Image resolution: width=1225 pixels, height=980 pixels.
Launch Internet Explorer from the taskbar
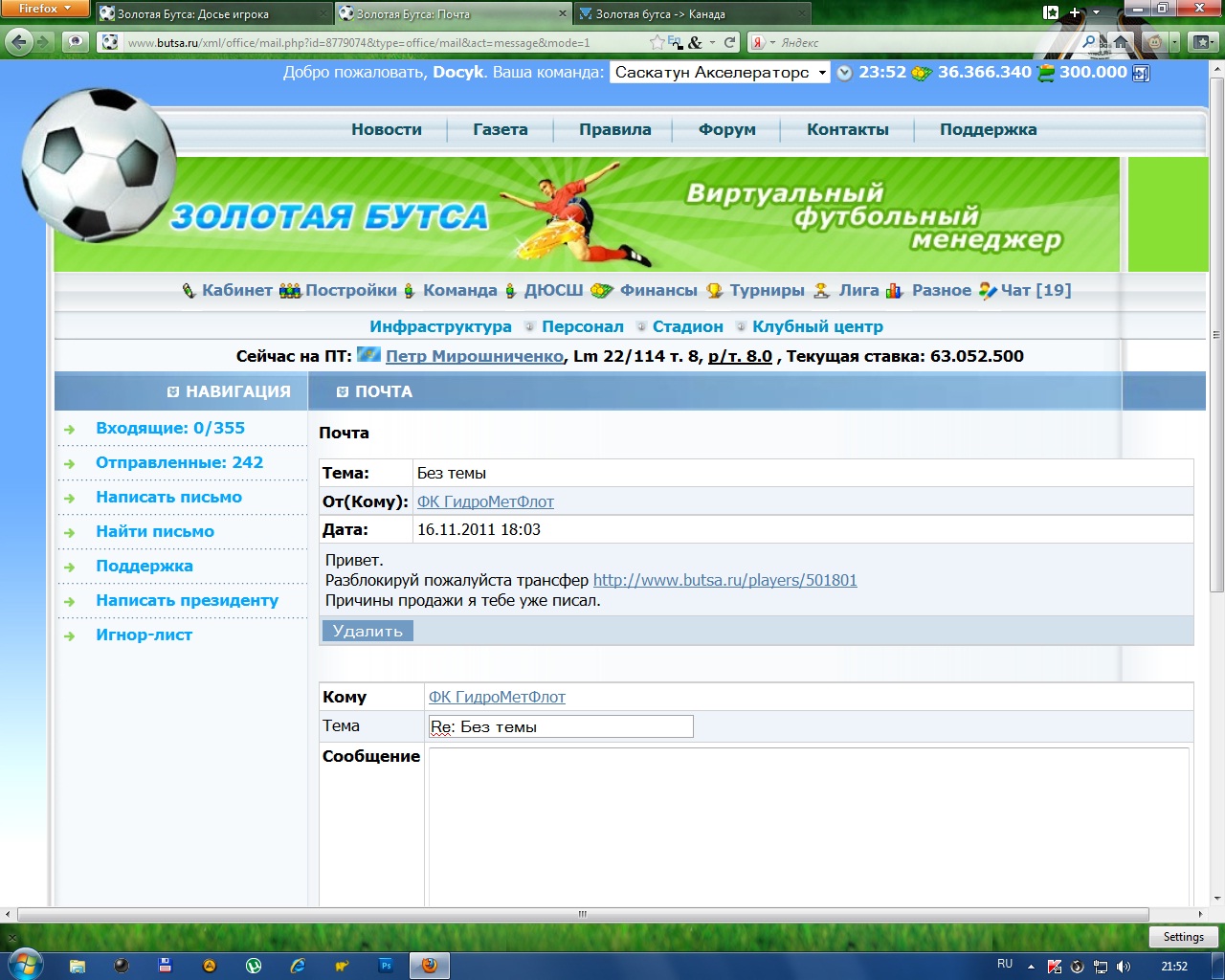[298, 966]
